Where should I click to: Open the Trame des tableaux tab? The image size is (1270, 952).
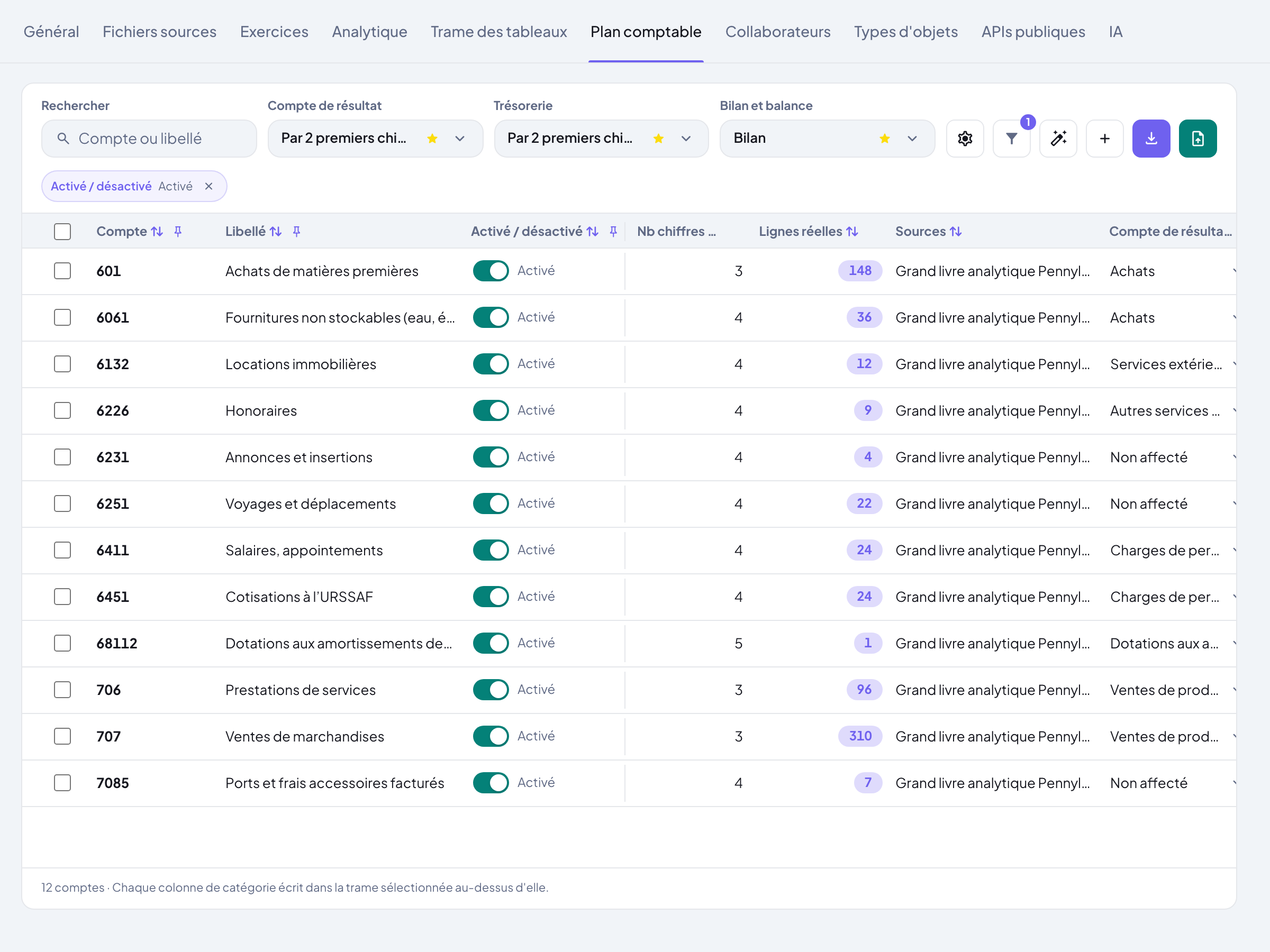point(499,32)
